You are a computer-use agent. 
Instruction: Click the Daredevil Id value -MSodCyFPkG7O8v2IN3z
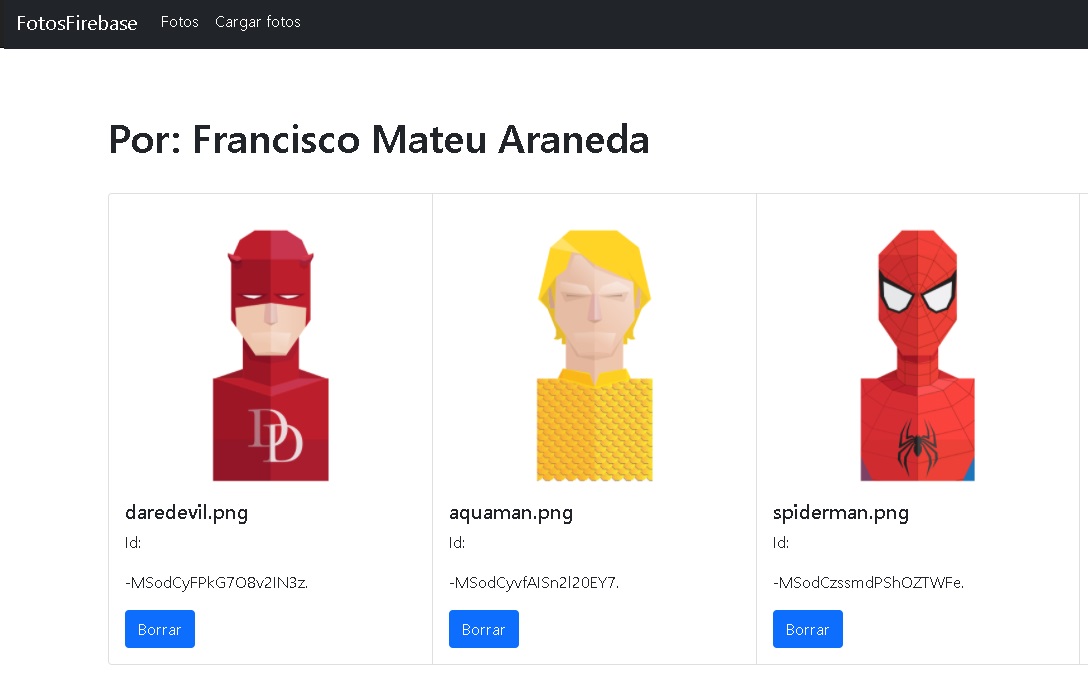point(217,583)
